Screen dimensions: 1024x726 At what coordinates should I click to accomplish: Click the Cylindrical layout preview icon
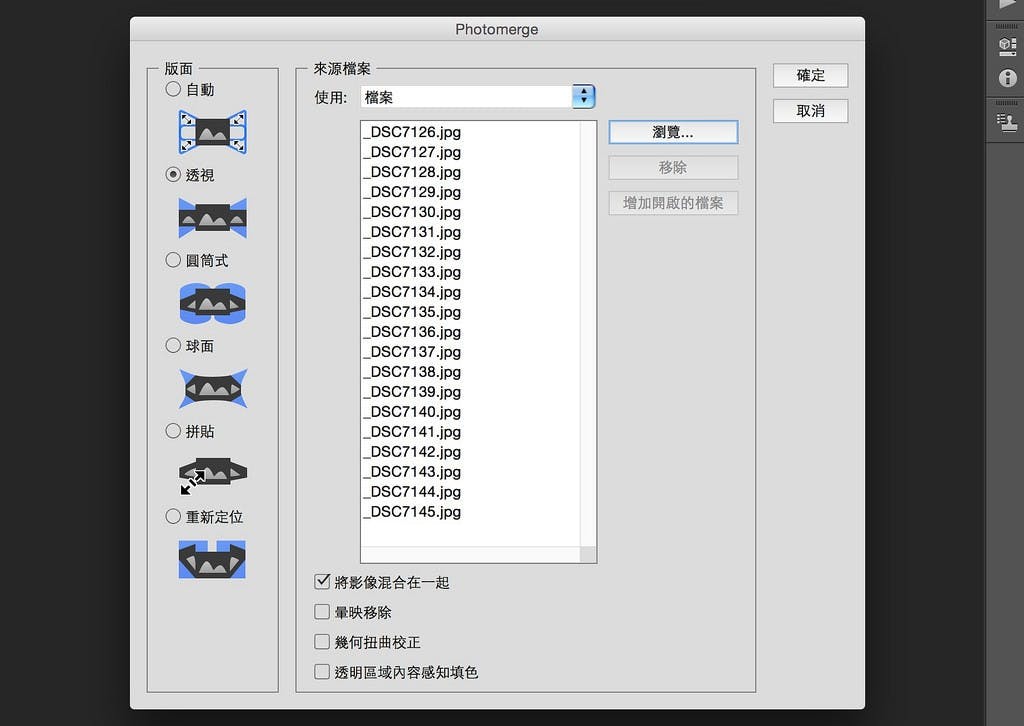pos(212,303)
